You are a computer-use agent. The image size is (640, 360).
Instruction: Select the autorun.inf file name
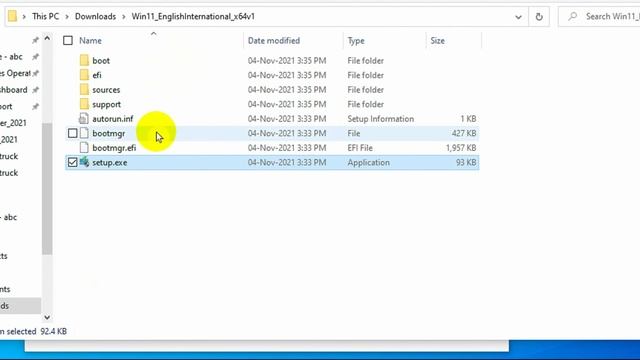[113, 119]
